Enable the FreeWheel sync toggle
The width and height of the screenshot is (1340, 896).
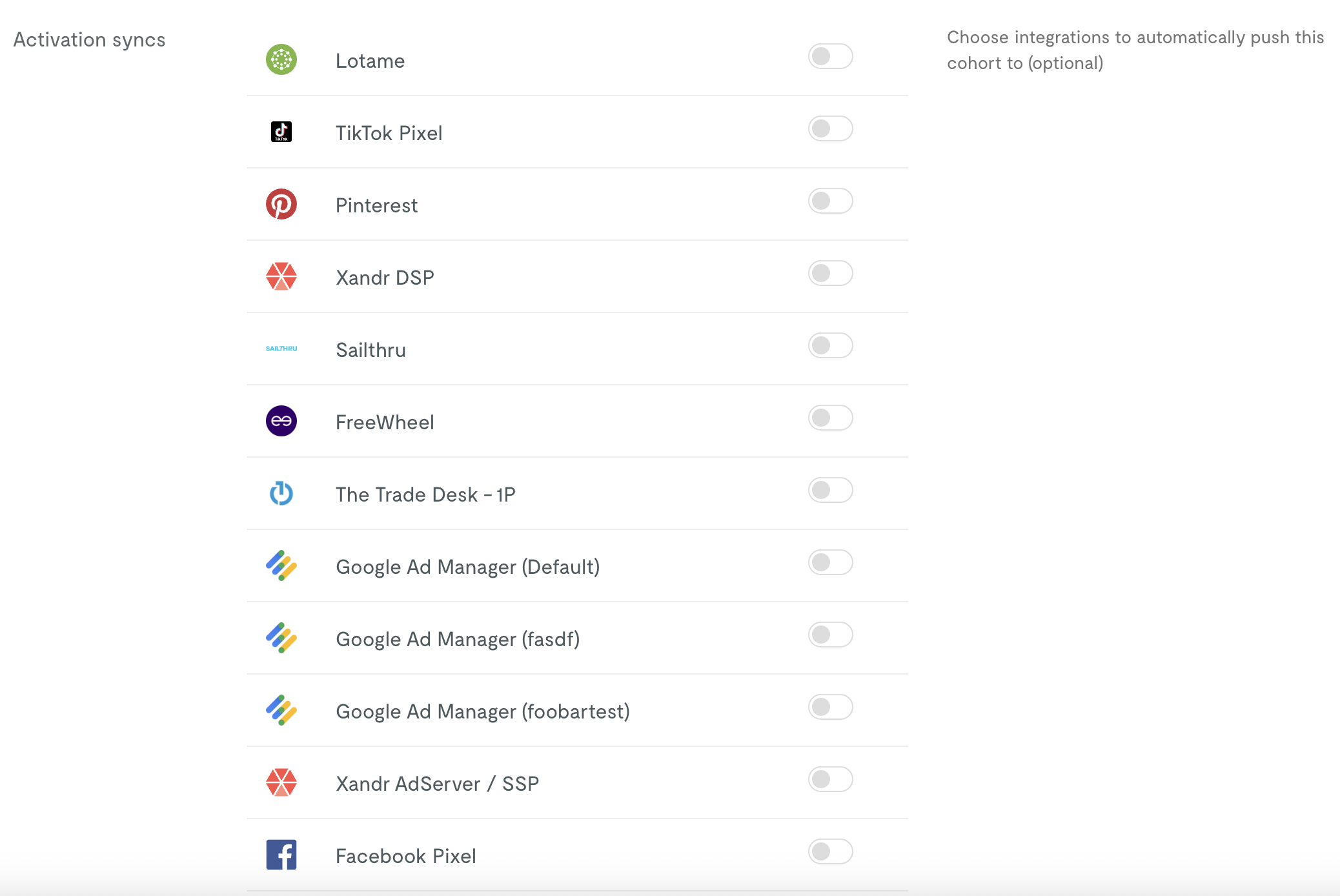tap(831, 418)
